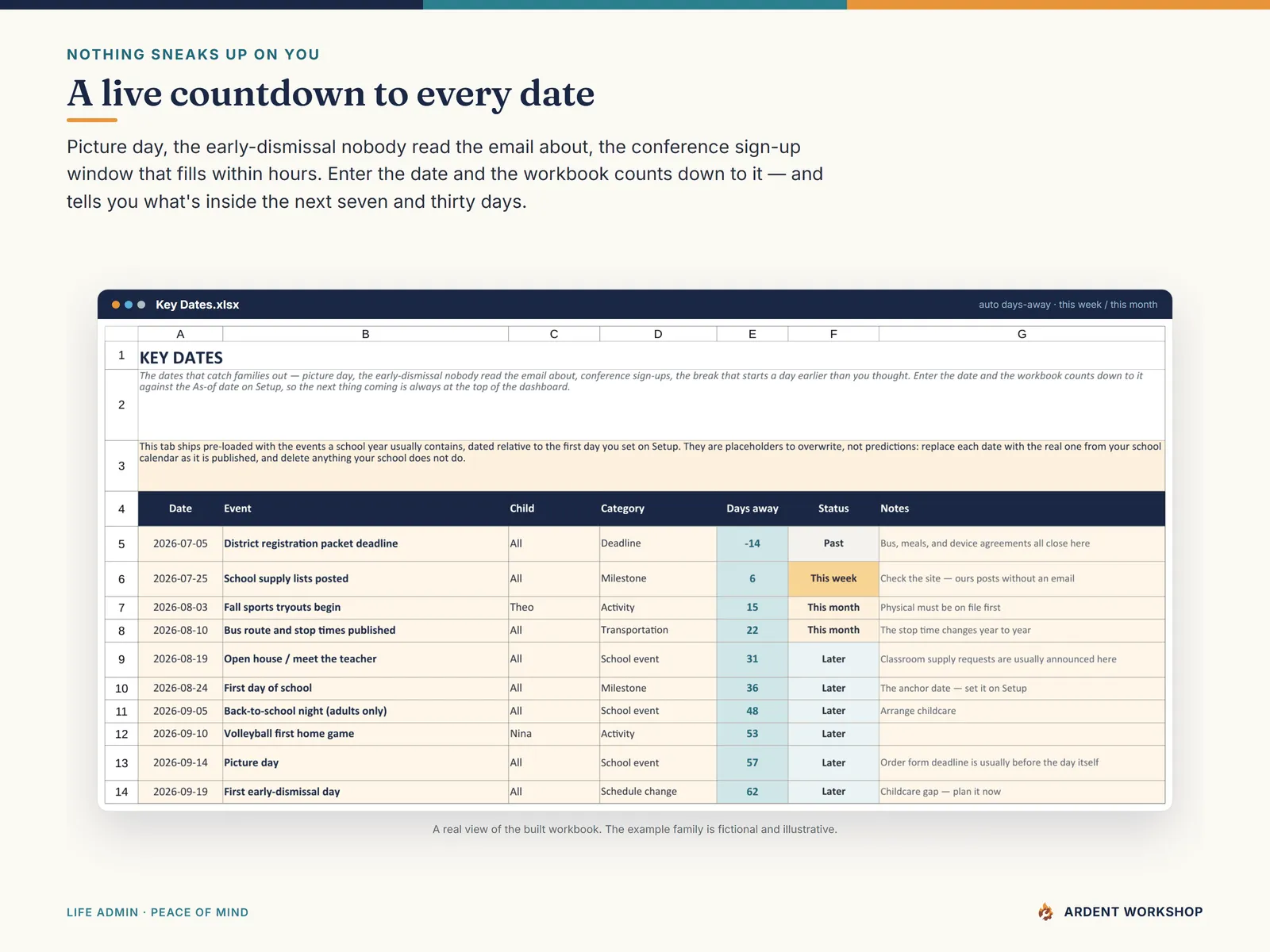Screen dimensions: 1270x952
Task: Click the 'Arrange childcare' note cell
Action: click(1022, 712)
